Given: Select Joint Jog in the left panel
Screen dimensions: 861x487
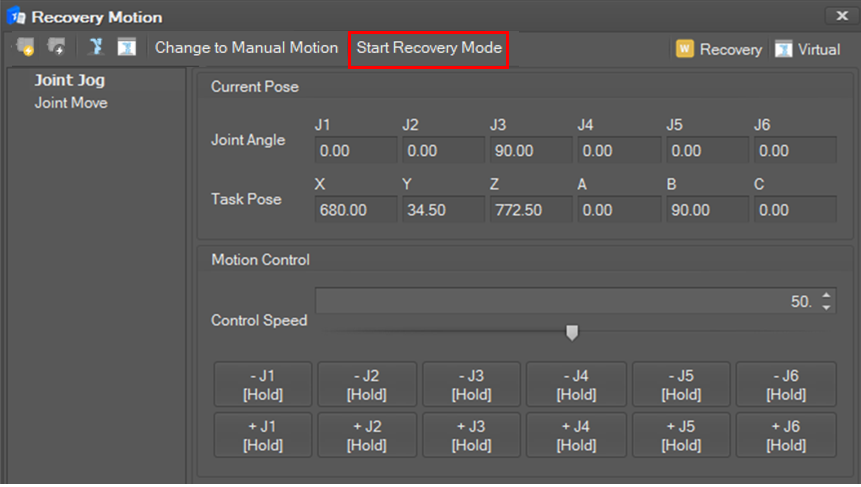Looking at the screenshot, I should point(70,80).
